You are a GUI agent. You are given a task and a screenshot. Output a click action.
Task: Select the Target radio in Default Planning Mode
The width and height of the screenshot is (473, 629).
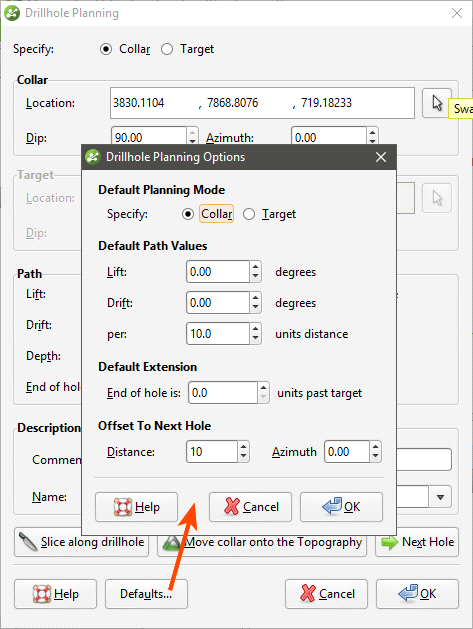(249, 214)
